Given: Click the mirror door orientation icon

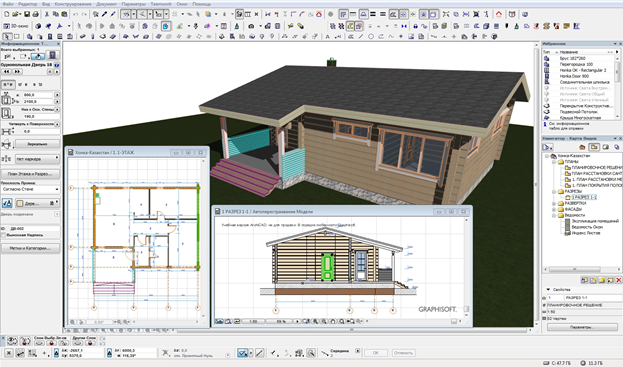Looking at the screenshot, I should (6, 144).
